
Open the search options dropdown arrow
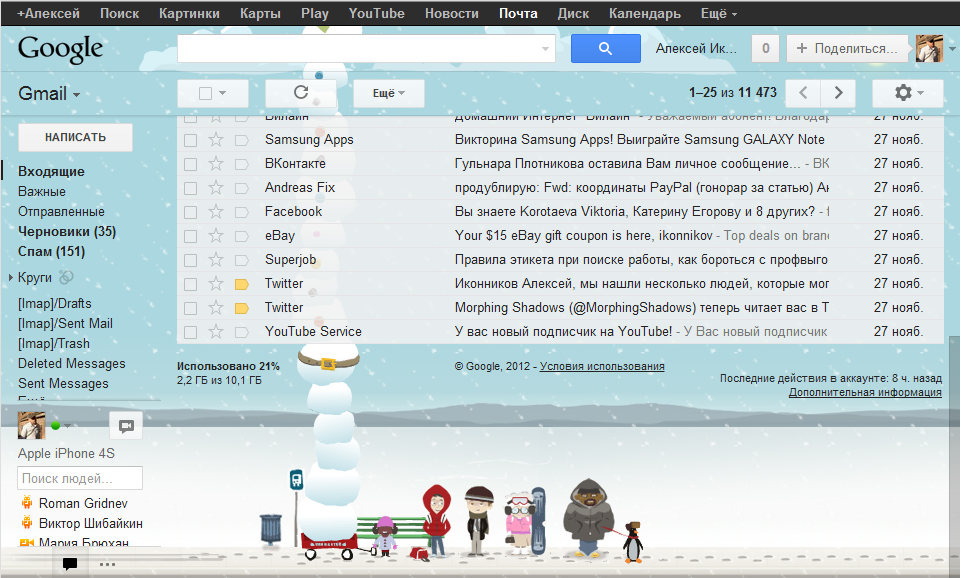pos(545,48)
